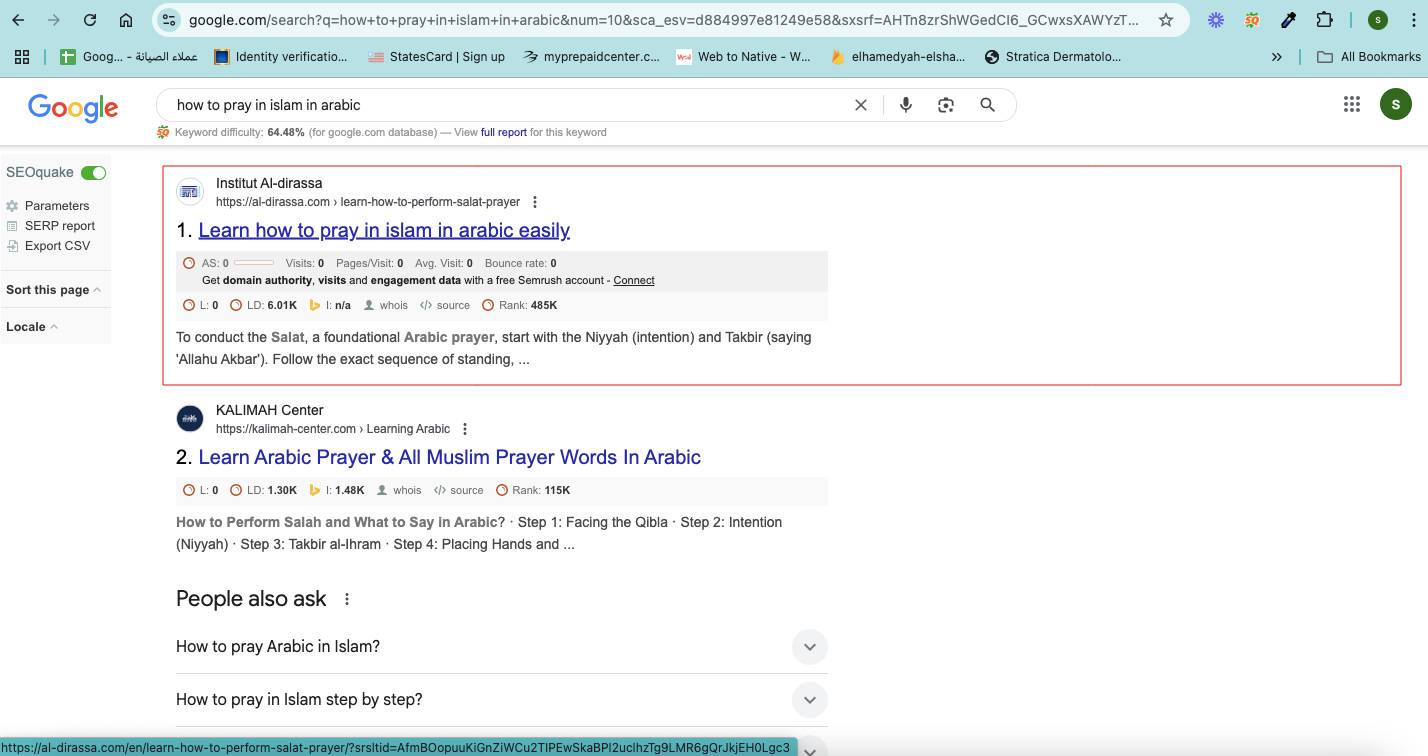The width and height of the screenshot is (1428, 756).
Task: Submit search with magnifier icon
Action: point(987,105)
